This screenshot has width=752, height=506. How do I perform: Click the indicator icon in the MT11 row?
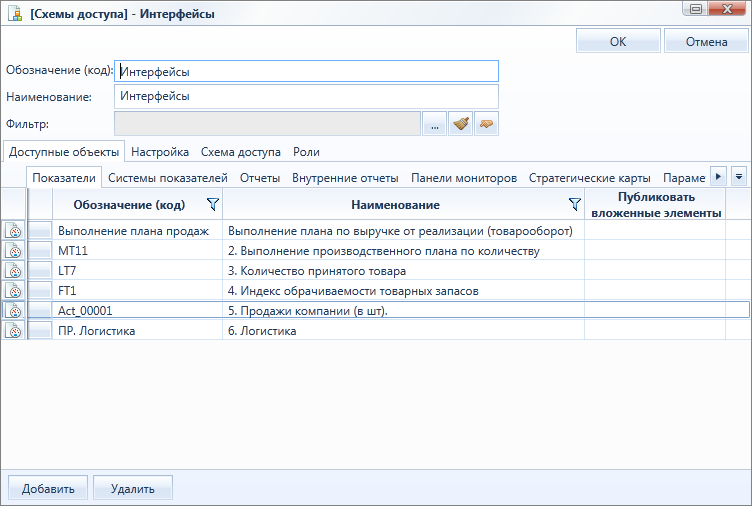pos(14,251)
